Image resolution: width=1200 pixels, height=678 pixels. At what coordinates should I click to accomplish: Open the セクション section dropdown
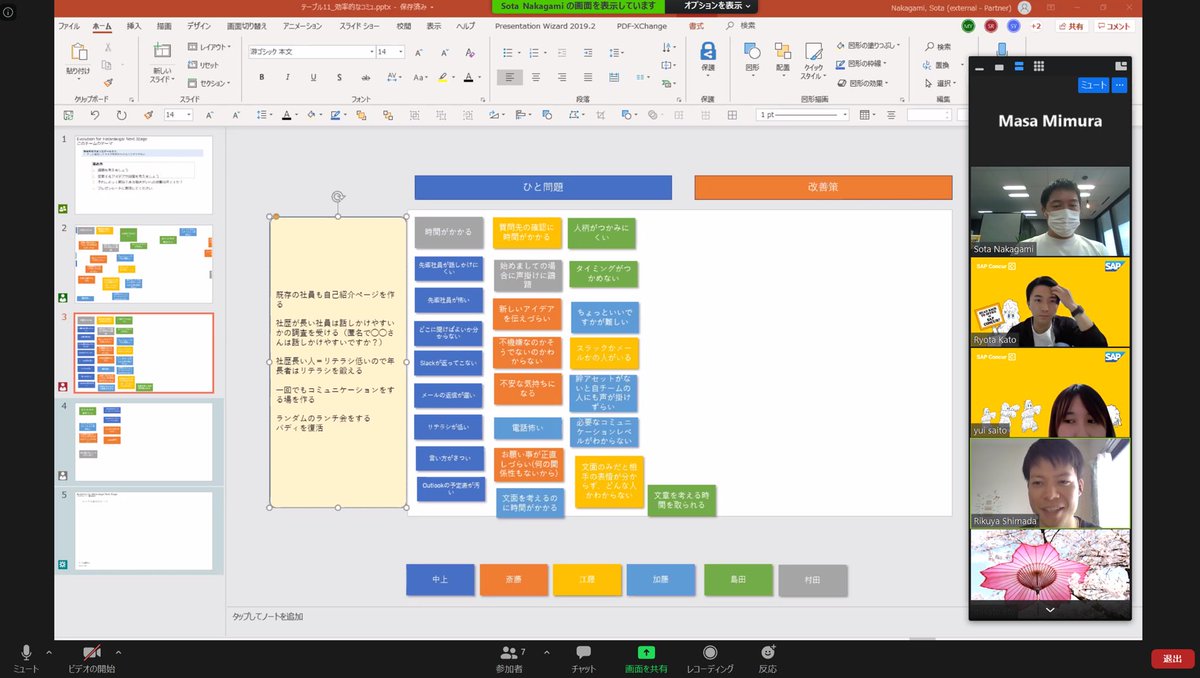click(211, 83)
